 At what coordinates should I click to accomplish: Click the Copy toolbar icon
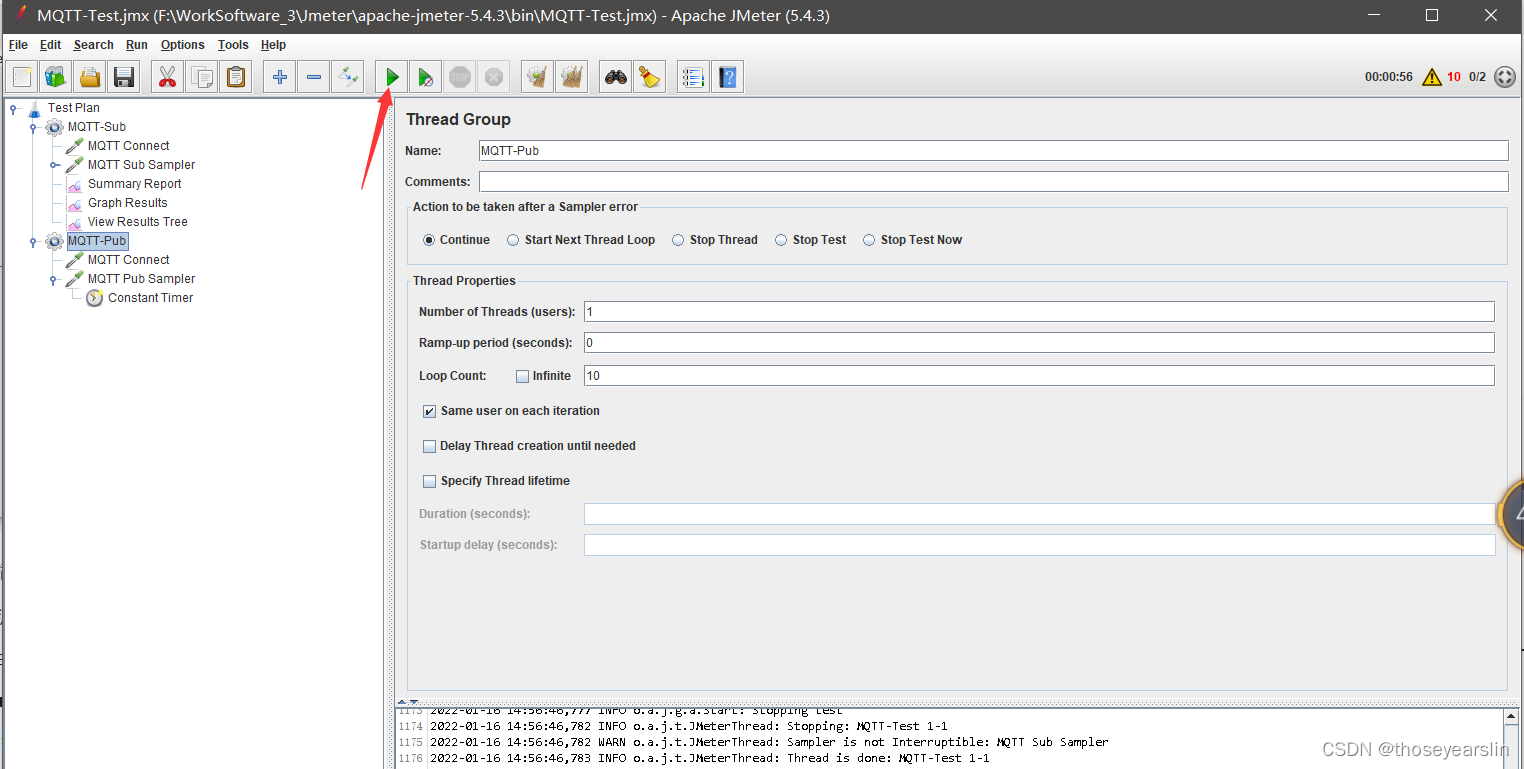[202, 77]
